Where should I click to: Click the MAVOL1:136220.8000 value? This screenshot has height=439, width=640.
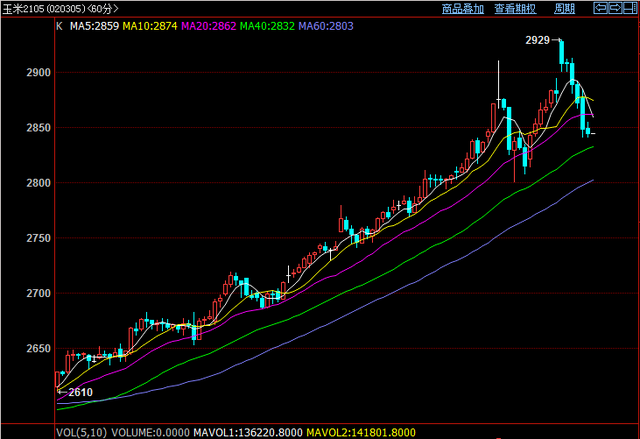pyautogui.click(x=248, y=432)
